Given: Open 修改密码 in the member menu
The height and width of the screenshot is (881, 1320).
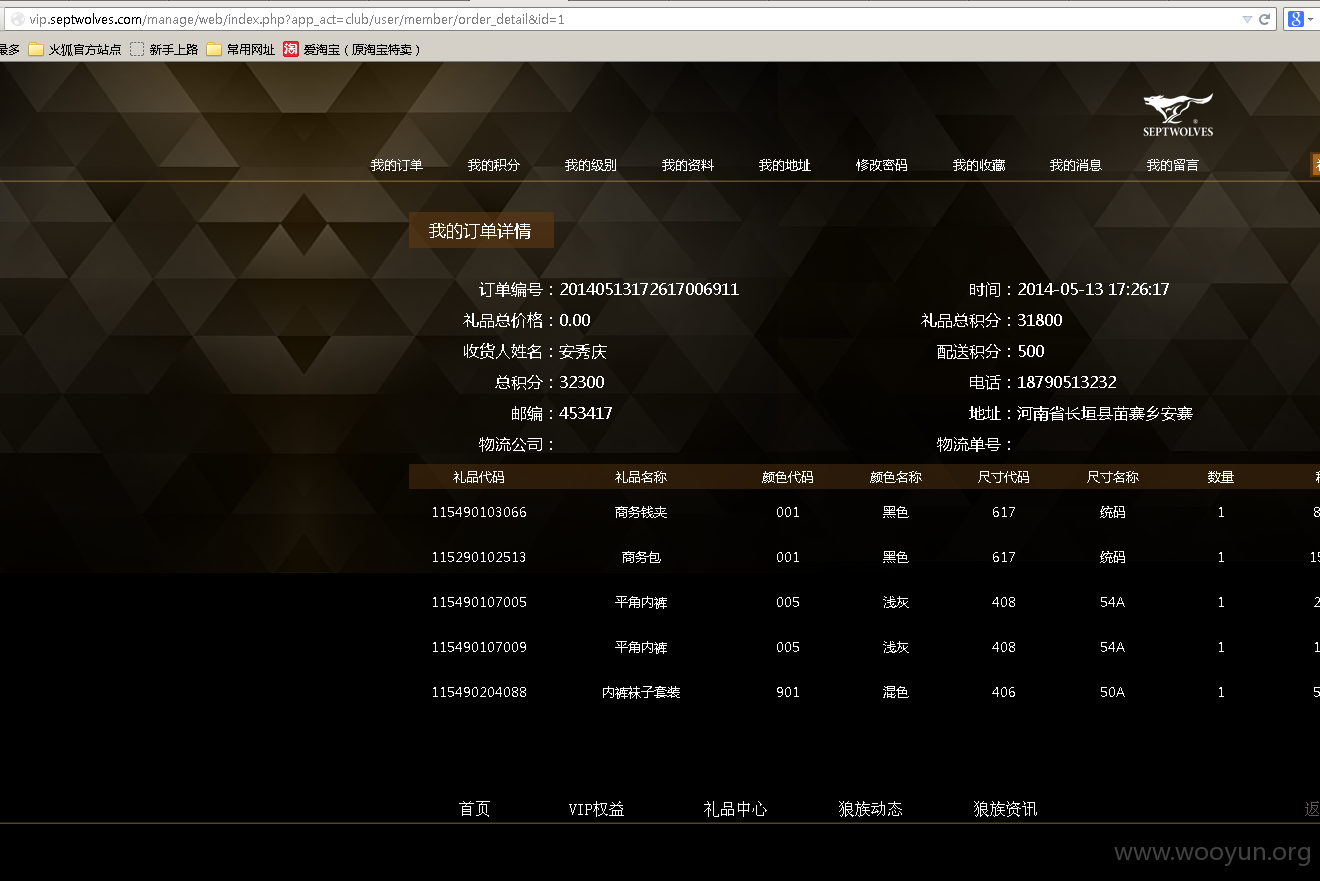Looking at the screenshot, I should pyautogui.click(x=882, y=165).
